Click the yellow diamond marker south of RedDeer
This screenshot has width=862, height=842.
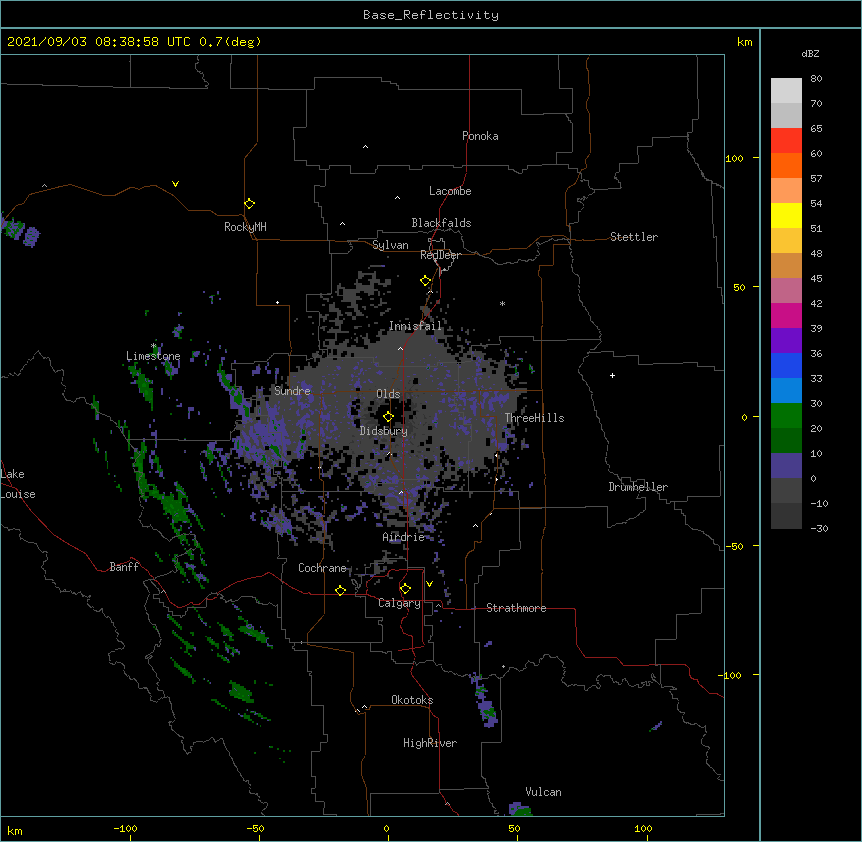[425, 281]
